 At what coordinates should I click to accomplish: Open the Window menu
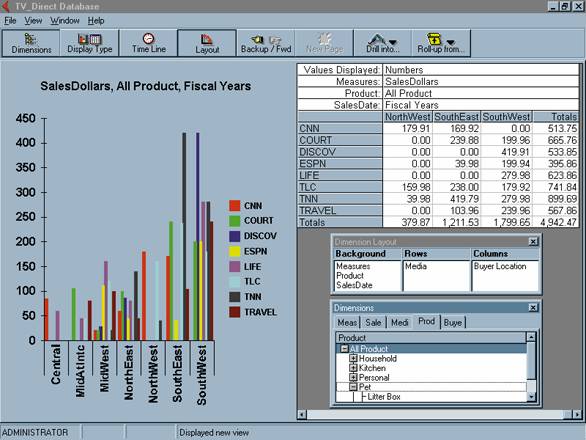tap(65, 21)
